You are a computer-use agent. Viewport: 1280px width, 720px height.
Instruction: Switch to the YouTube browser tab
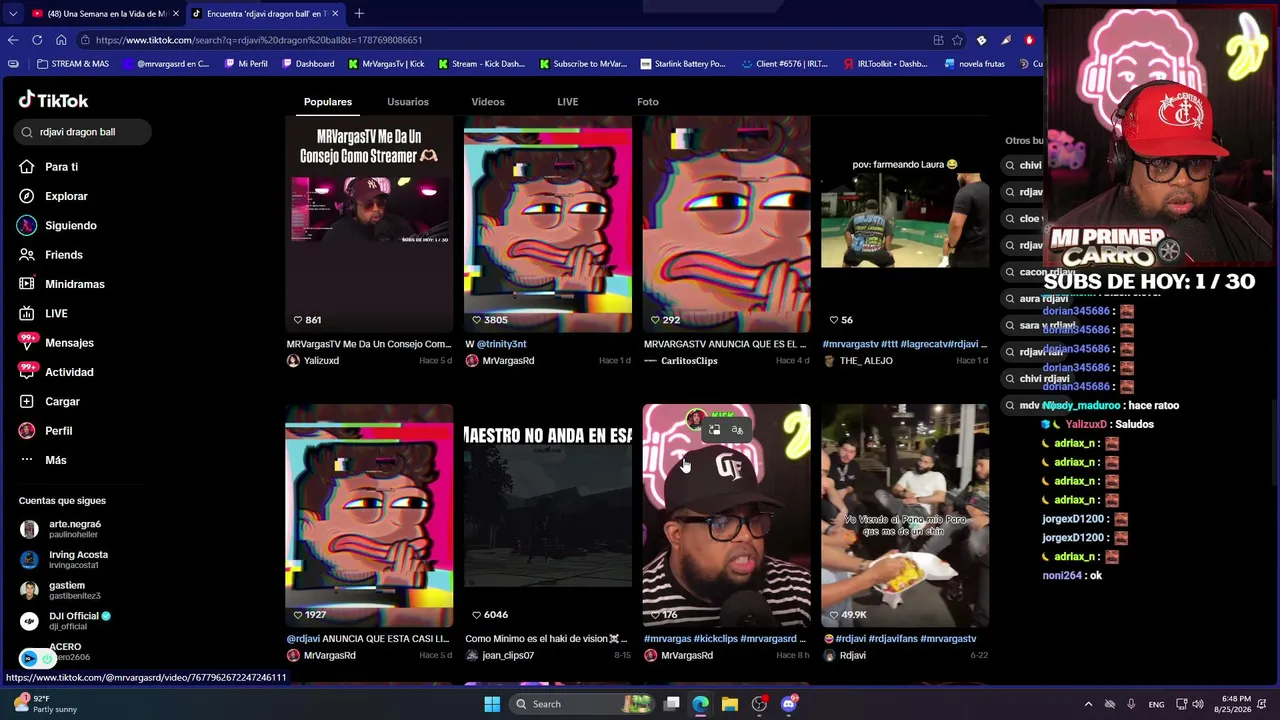(x=103, y=14)
